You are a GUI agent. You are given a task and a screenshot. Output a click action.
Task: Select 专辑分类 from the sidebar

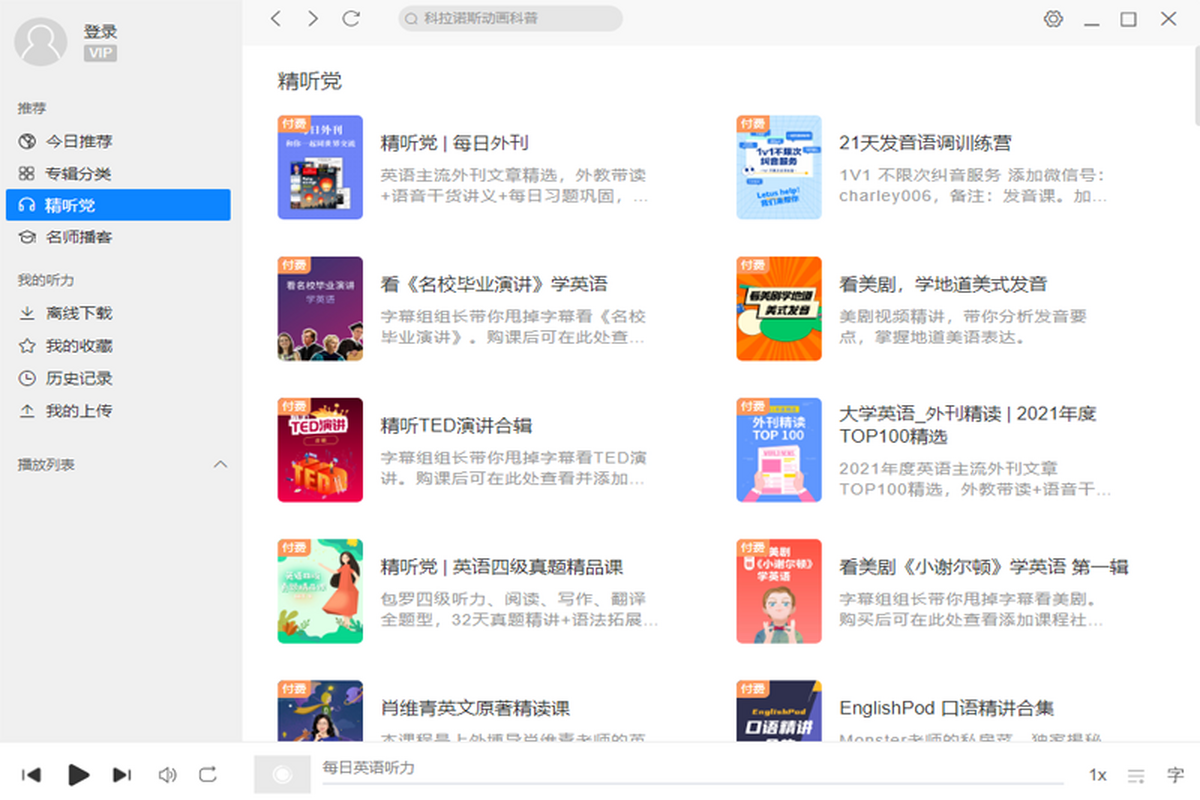[78, 173]
